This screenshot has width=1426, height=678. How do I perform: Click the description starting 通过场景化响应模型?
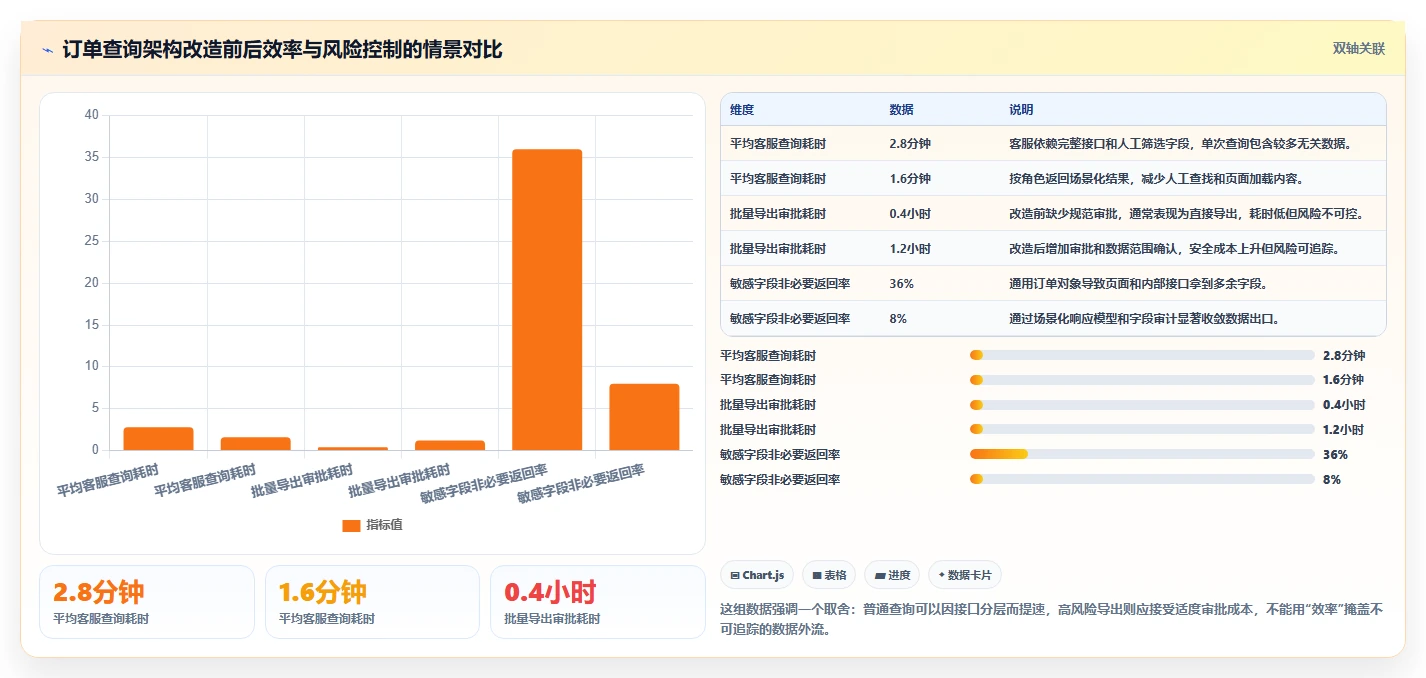[1145, 318]
